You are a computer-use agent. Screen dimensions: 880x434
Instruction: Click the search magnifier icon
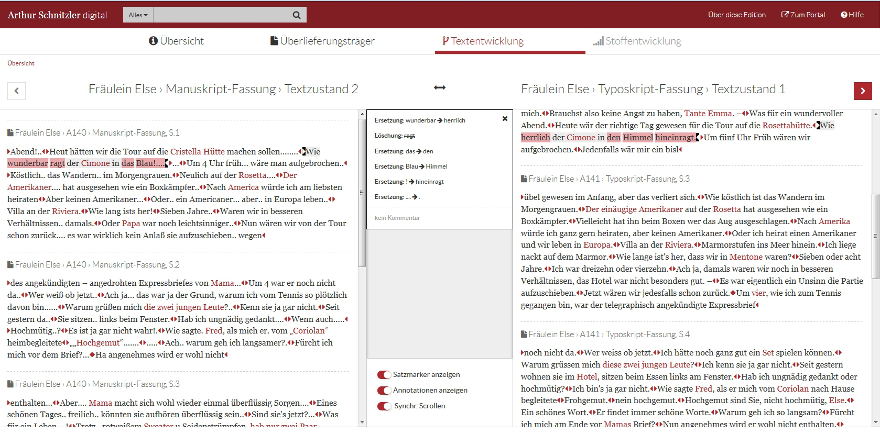pos(296,15)
